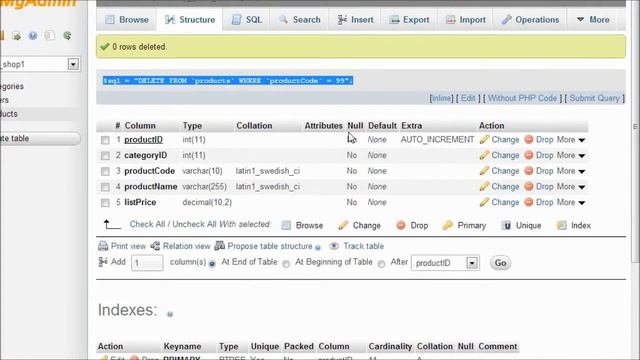
Task: Click the highlighted DELETE SQL query text
Action: pos(228,81)
